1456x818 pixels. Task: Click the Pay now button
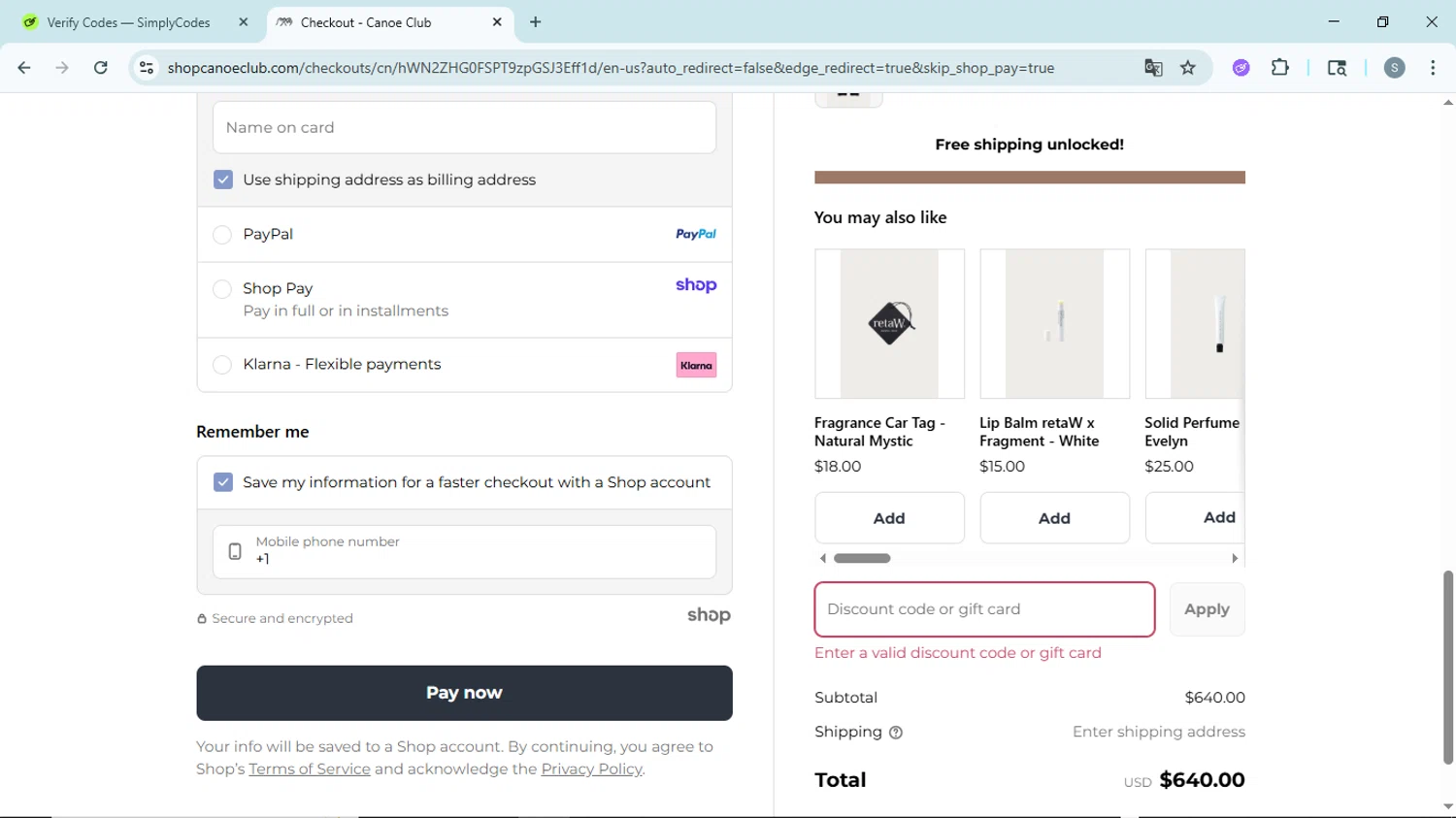[x=464, y=693]
